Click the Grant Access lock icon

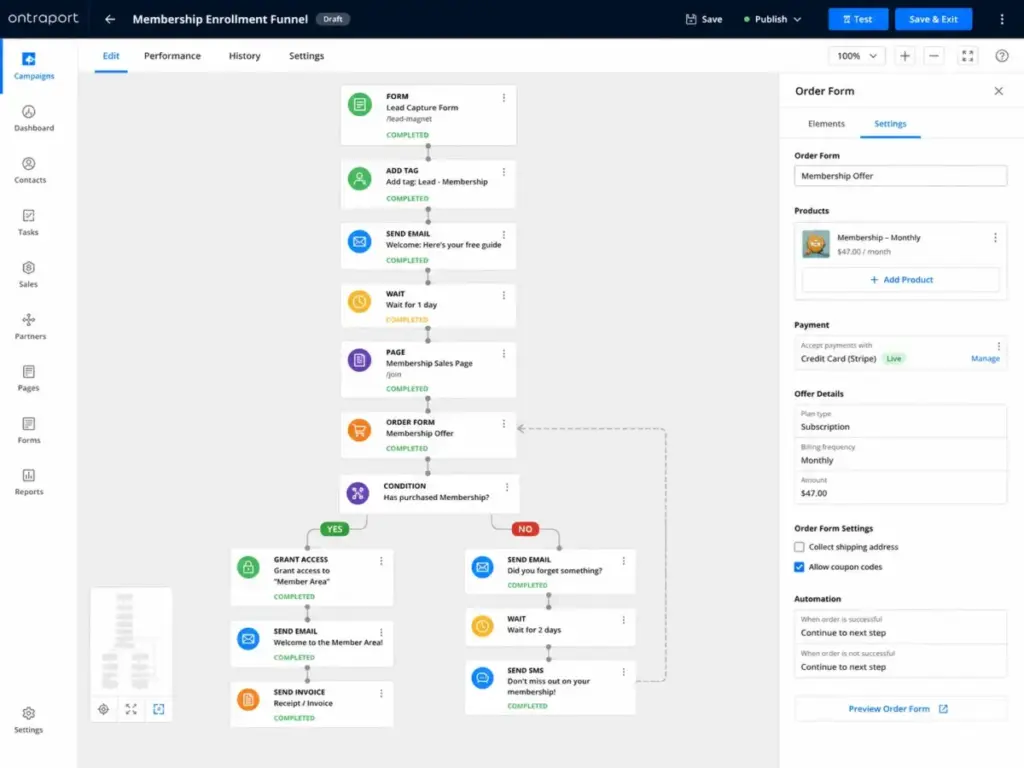pyautogui.click(x=248, y=568)
